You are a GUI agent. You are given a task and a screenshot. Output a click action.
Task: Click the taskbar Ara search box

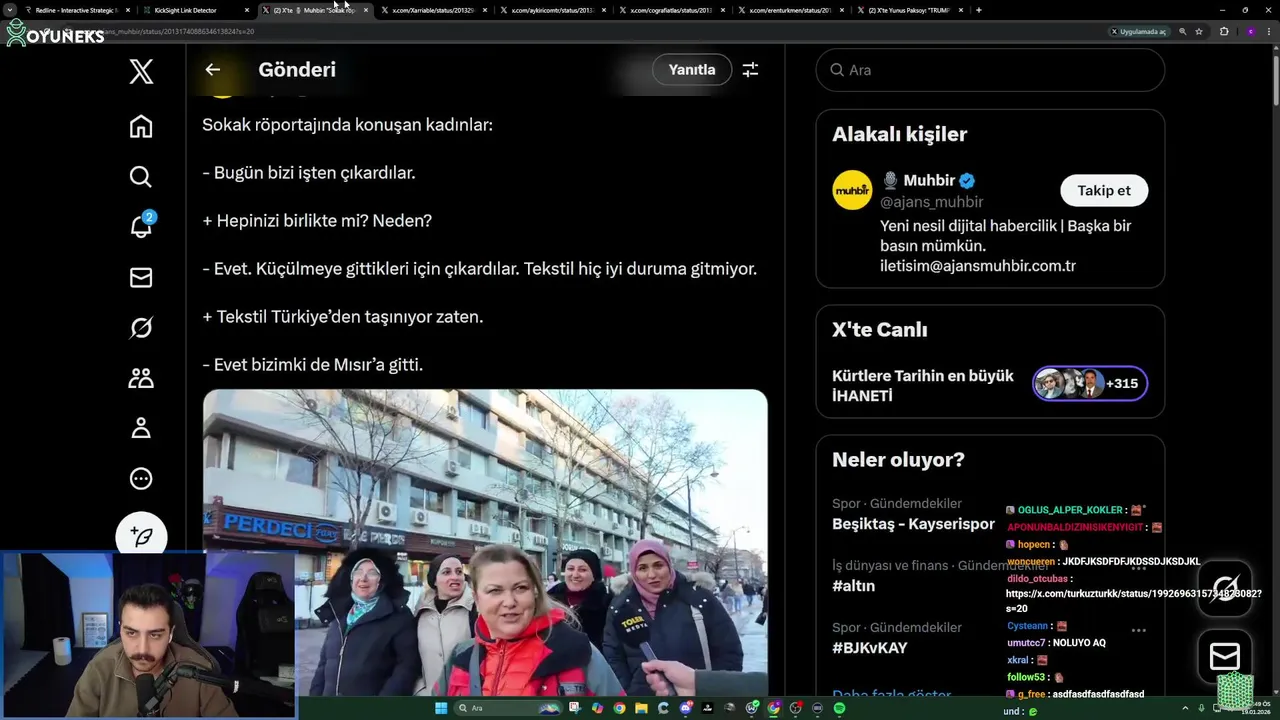[x=510, y=708]
